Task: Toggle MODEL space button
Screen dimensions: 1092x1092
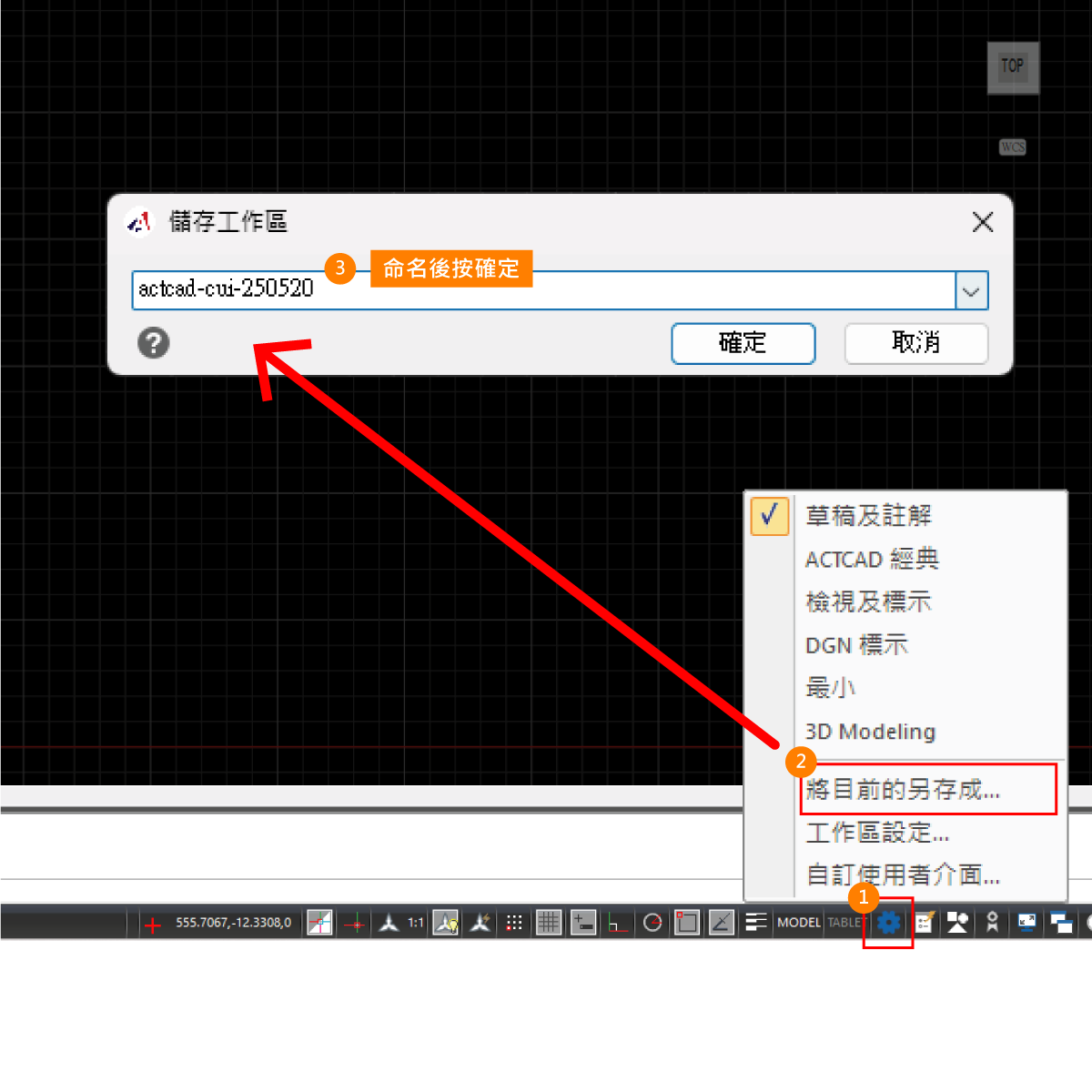Action: click(799, 923)
